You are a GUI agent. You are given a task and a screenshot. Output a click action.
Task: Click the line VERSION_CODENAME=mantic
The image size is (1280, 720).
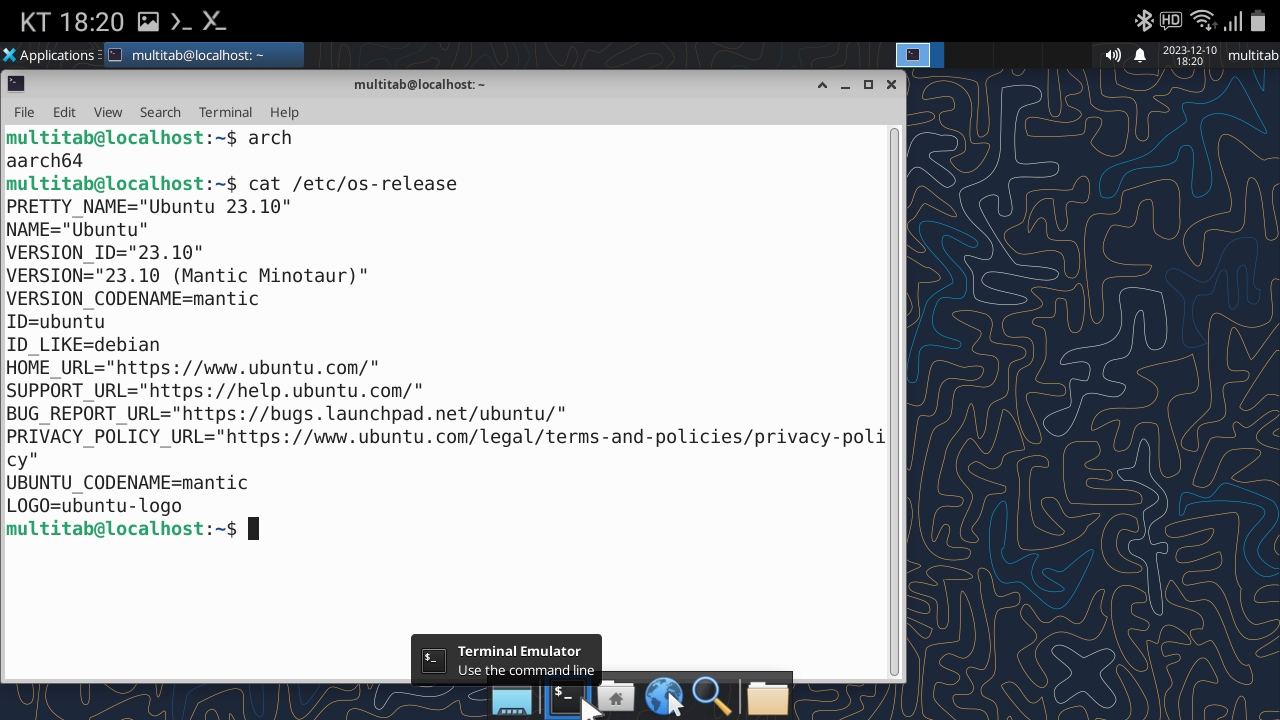132,298
